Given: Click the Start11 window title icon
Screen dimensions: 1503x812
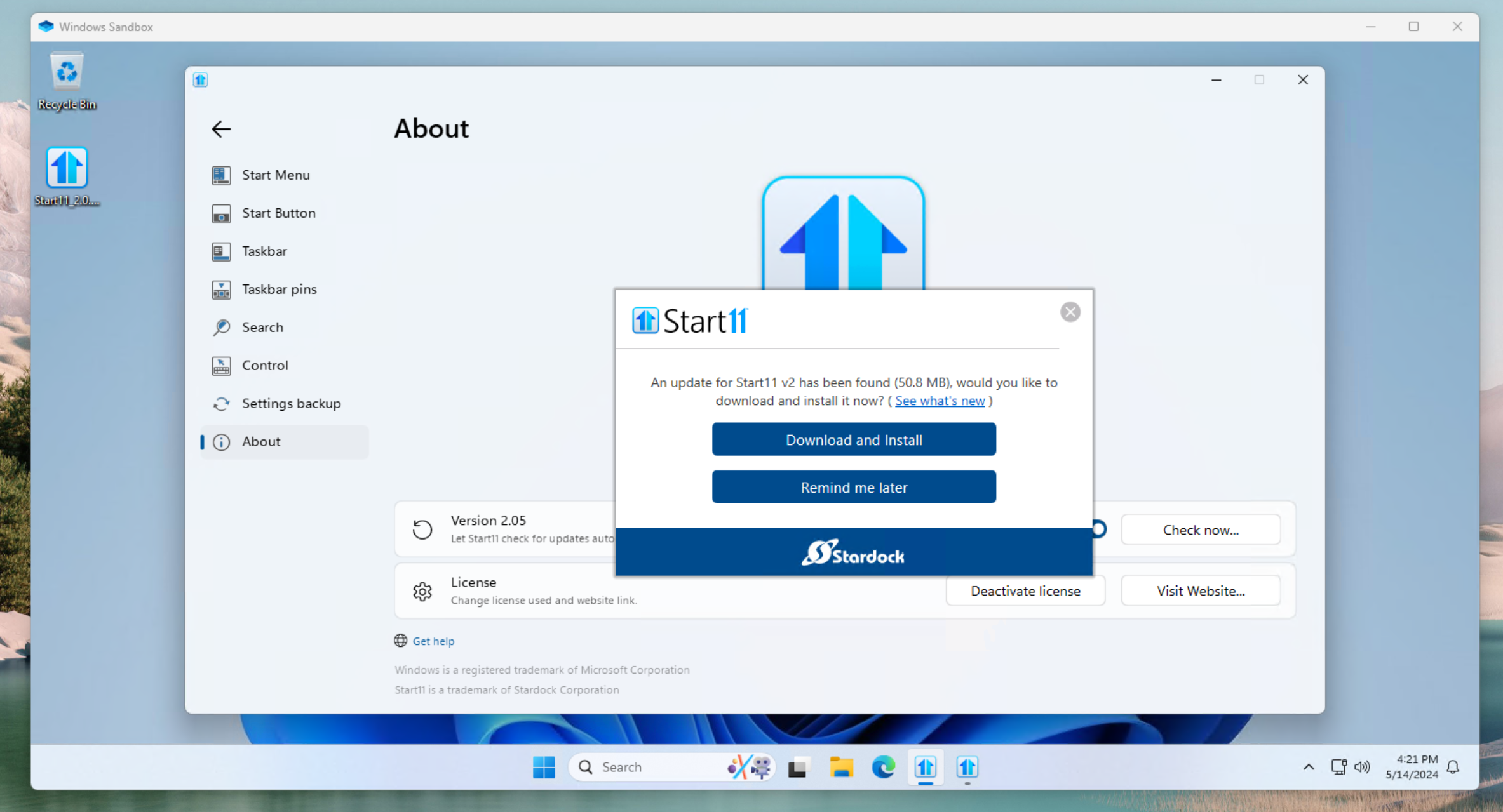Looking at the screenshot, I should tap(201, 79).
